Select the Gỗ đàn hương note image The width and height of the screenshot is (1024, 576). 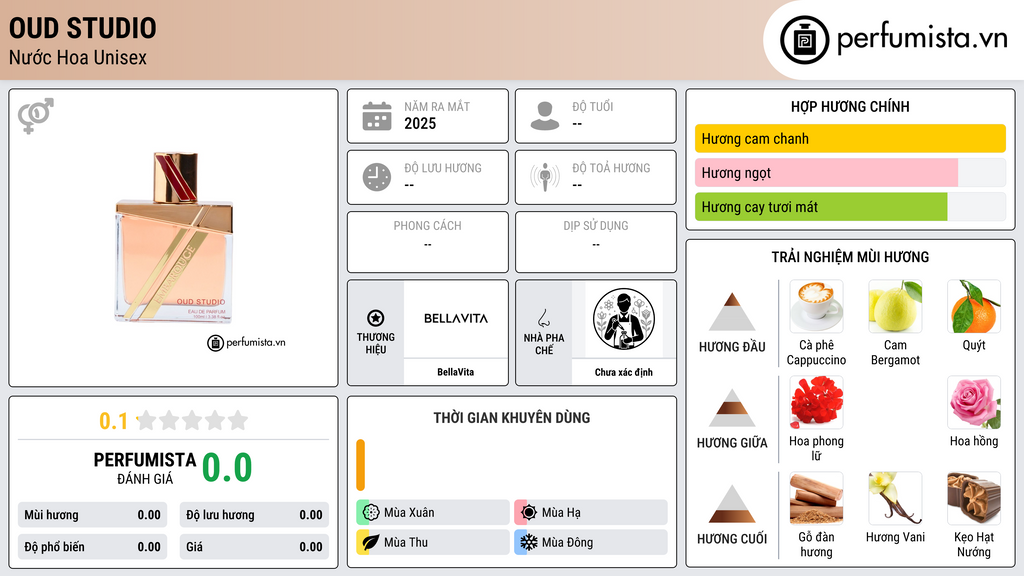816,498
